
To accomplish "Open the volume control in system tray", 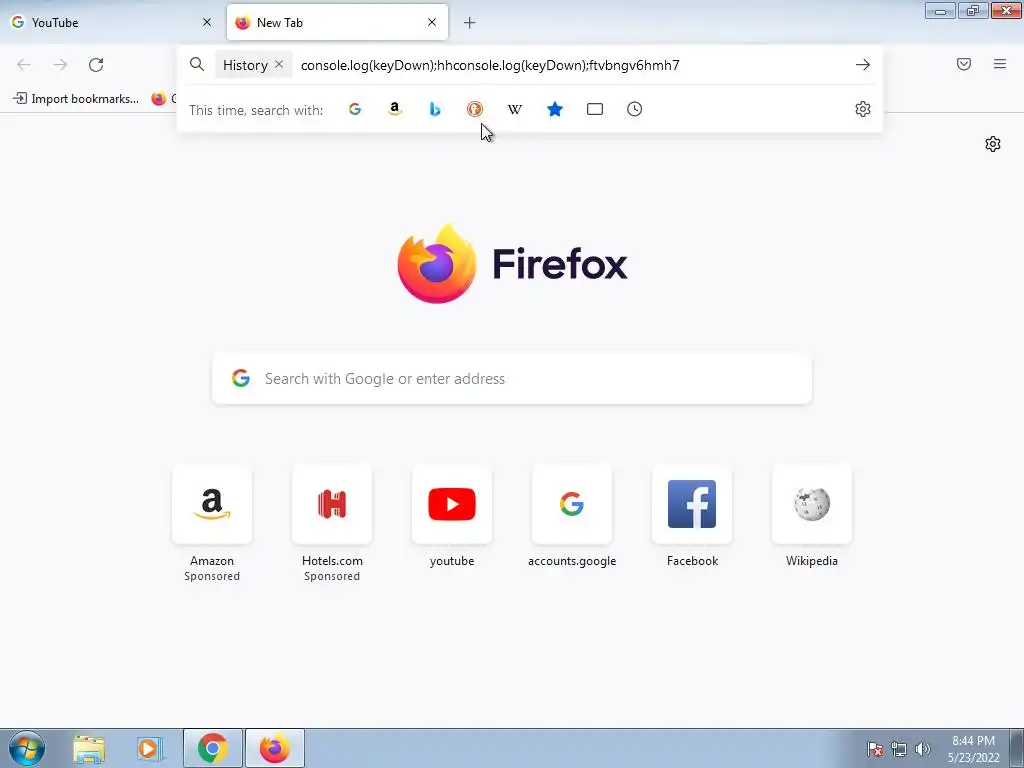I will pyautogui.click(x=923, y=749).
